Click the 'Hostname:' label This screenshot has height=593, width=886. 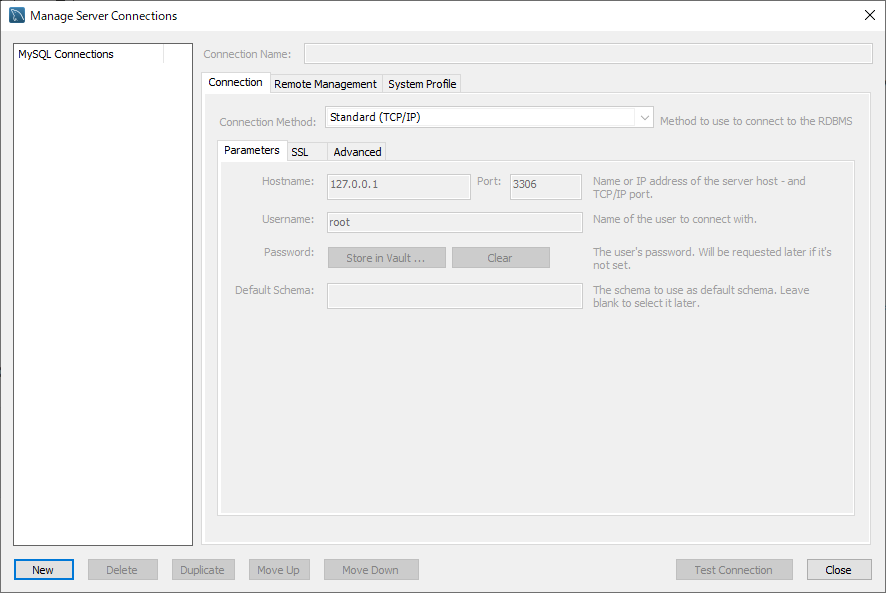(x=288, y=181)
